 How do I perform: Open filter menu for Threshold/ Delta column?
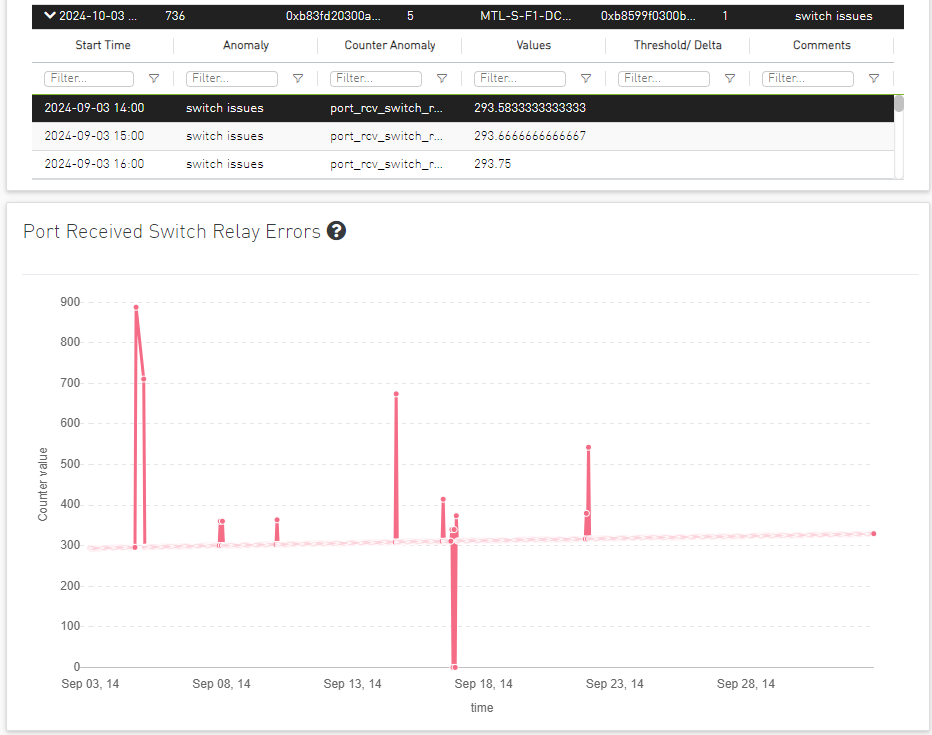click(x=730, y=79)
